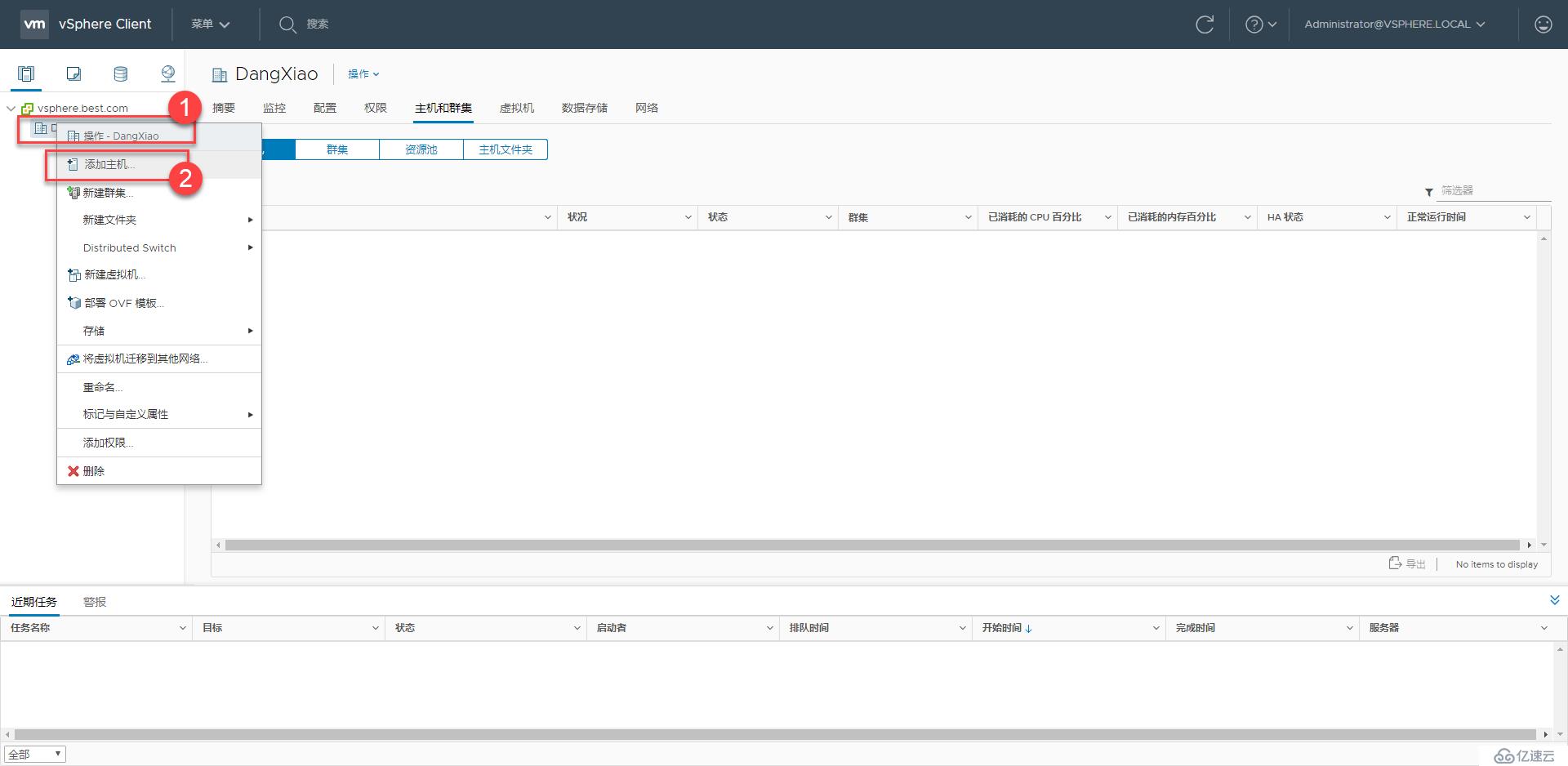The width and height of the screenshot is (1568, 766).
Task: Open the Administrator@VSPHERE.LOCAL user dropdown
Action: [1395, 24]
